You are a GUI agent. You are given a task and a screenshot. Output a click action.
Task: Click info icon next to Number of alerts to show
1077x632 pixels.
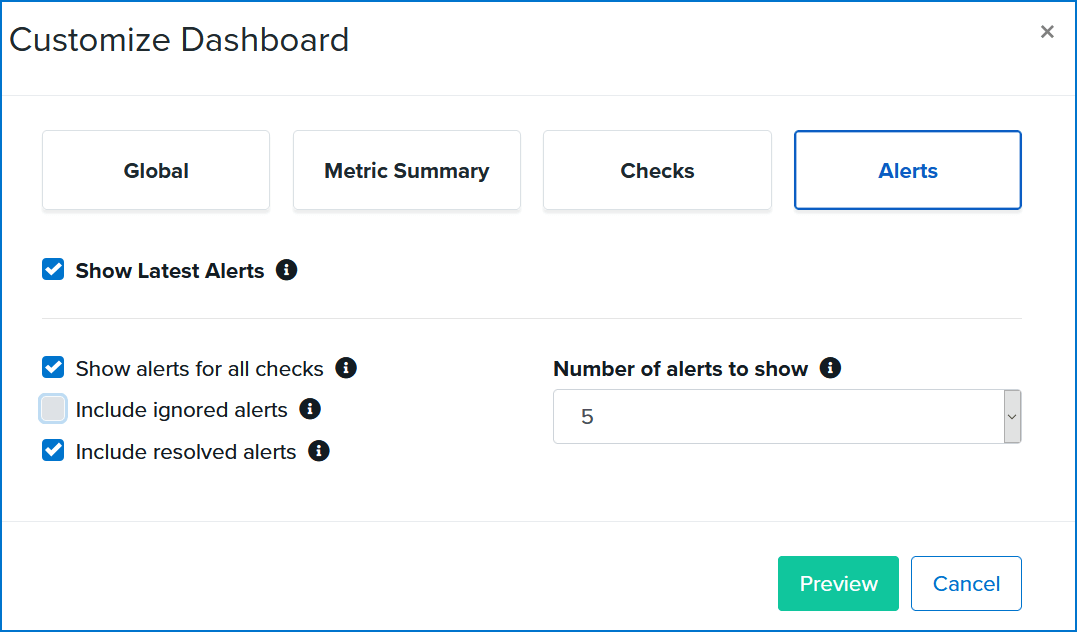830,368
